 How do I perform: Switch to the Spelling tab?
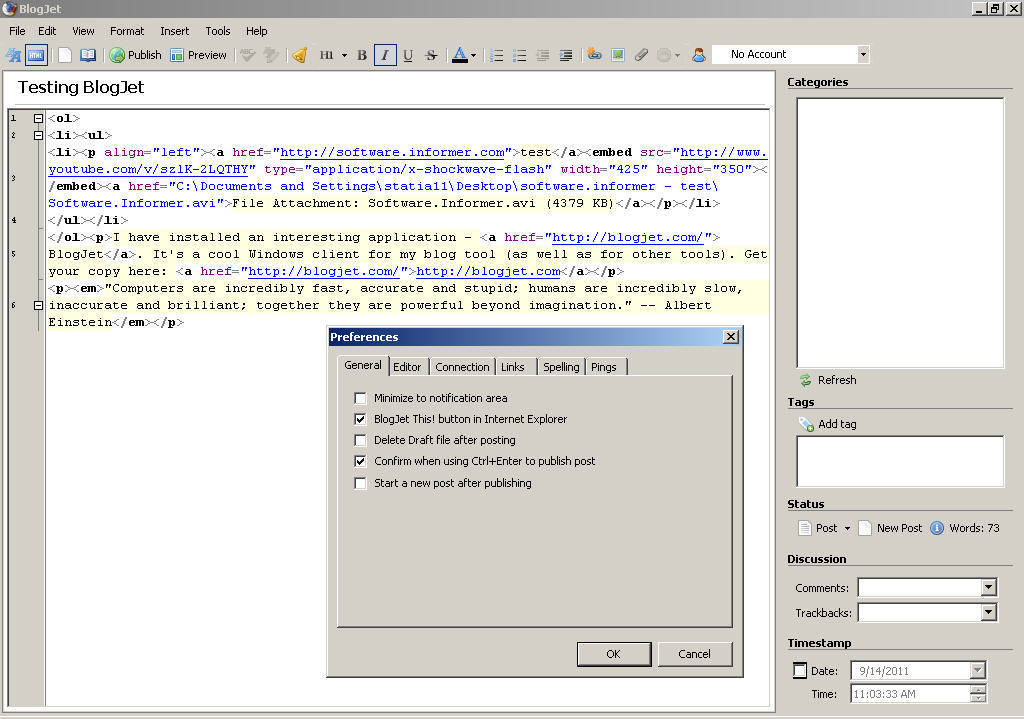point(561,366)
